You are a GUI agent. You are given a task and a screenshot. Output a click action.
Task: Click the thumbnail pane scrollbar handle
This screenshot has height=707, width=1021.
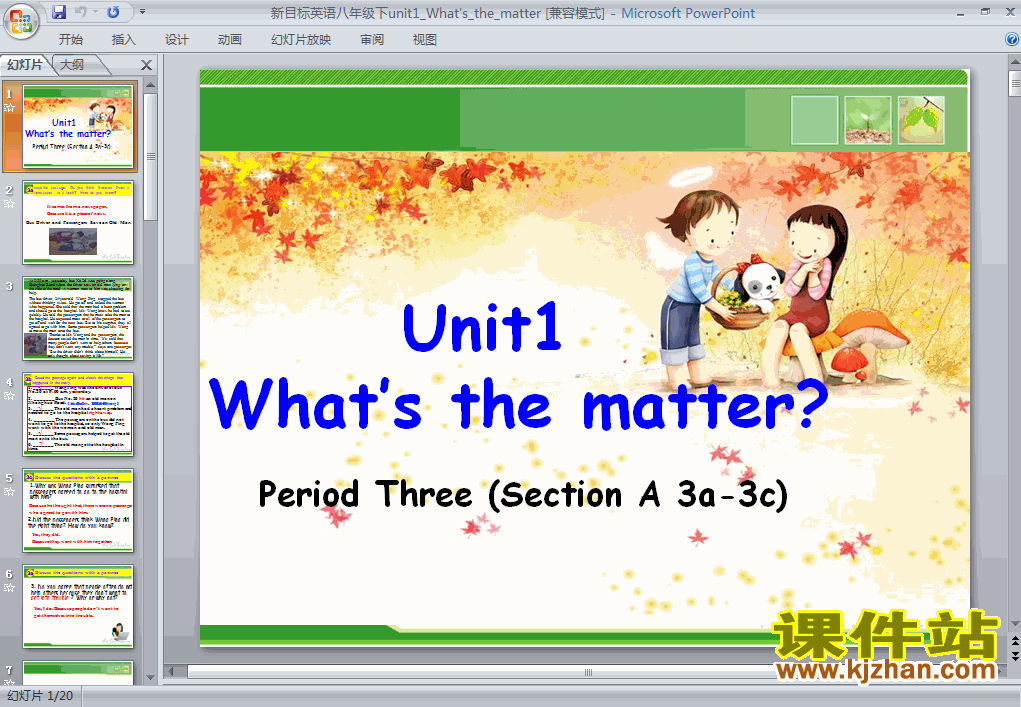pos(150,156)
